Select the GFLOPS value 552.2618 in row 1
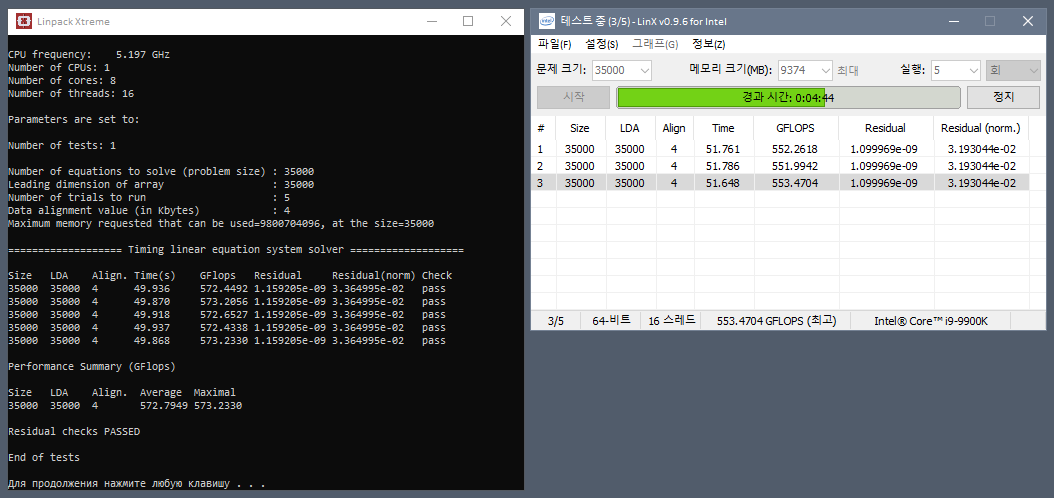Image resolution: width=1054 pixels, height=498 pixels. [x=795, y=149]
